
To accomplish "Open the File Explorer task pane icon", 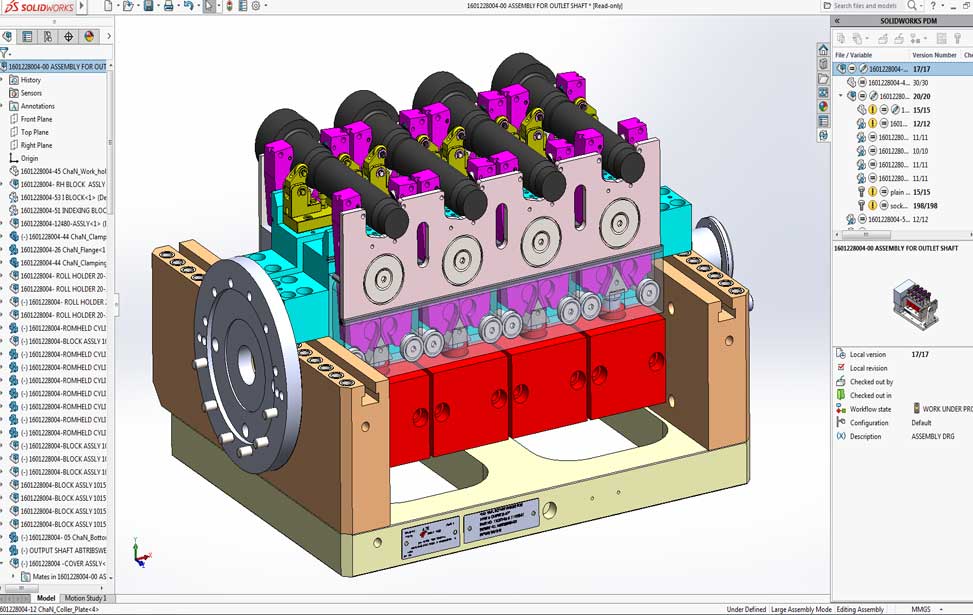I will [x=823, y=78].
